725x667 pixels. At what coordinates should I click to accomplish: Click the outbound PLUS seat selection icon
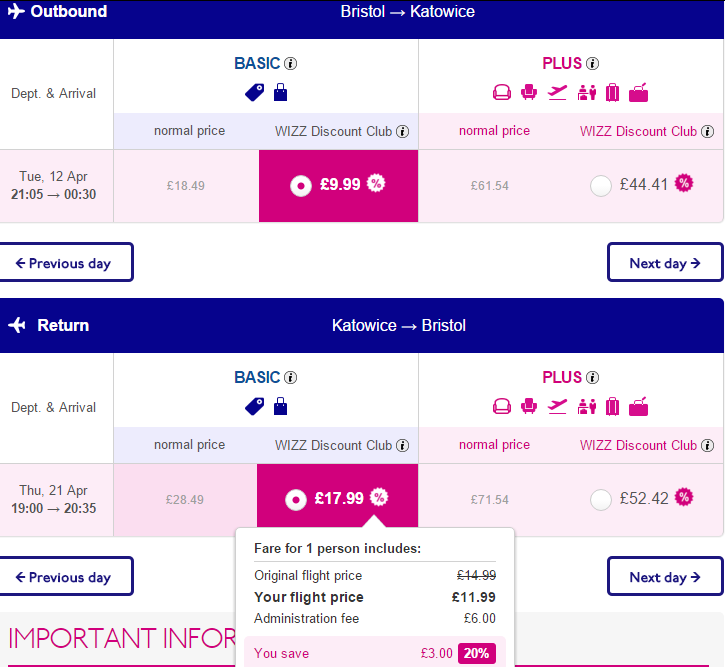point(528,92)
